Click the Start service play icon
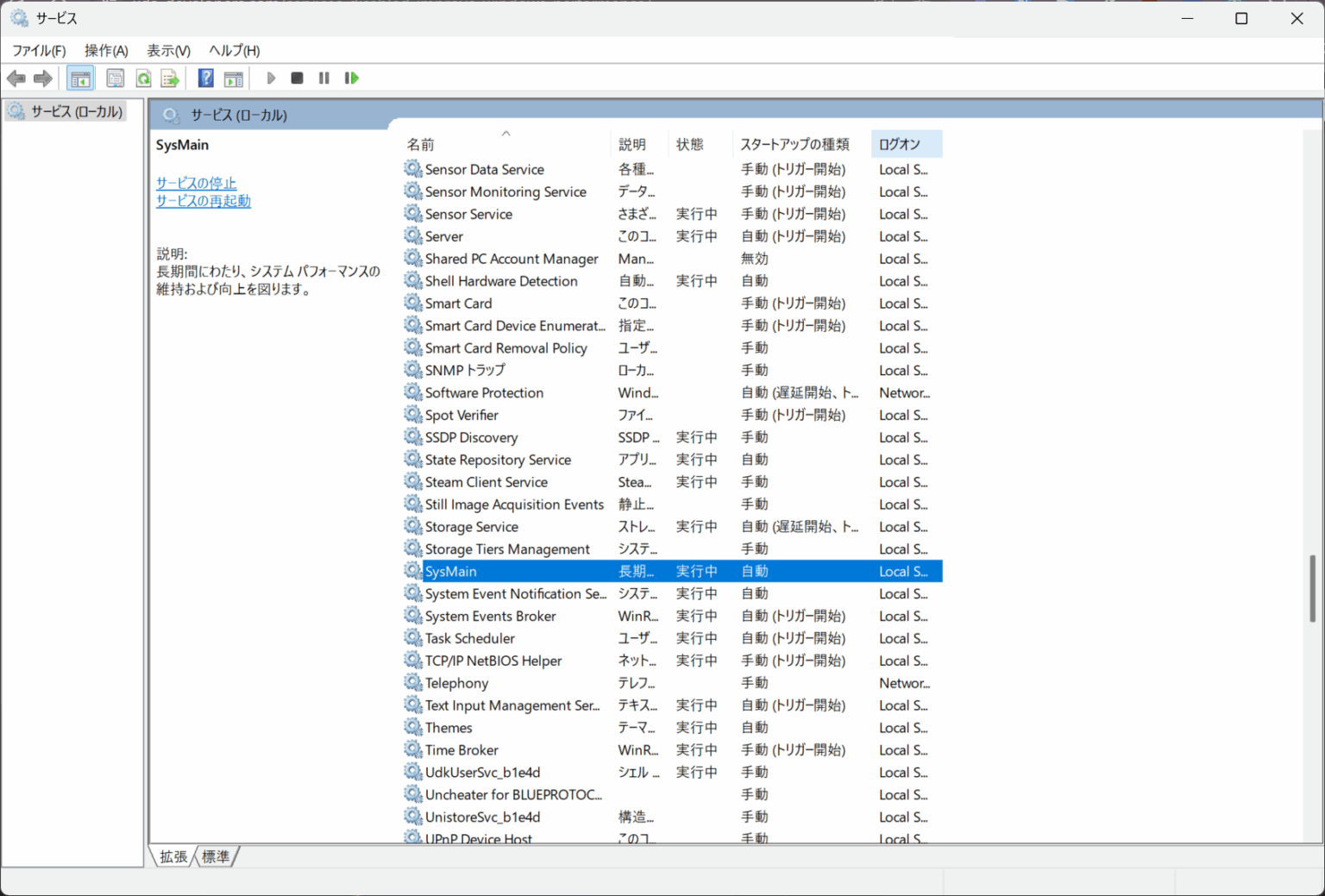The width and height of the screenshot is (1325, 896). click(271, 78)
